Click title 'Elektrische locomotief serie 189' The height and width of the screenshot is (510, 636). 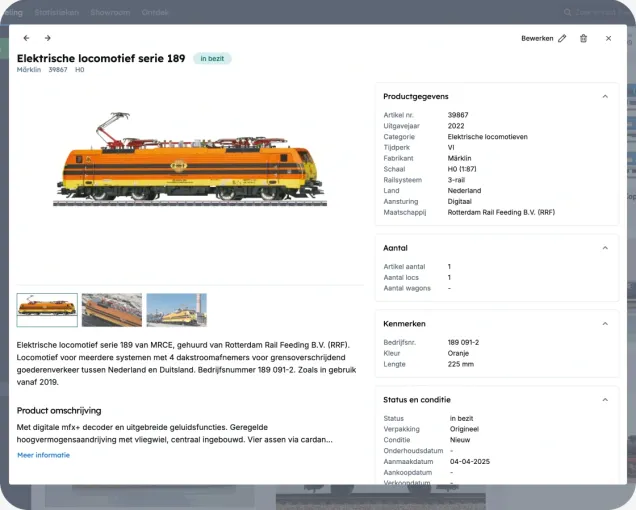pyautogui.click(x=101, y=58)
